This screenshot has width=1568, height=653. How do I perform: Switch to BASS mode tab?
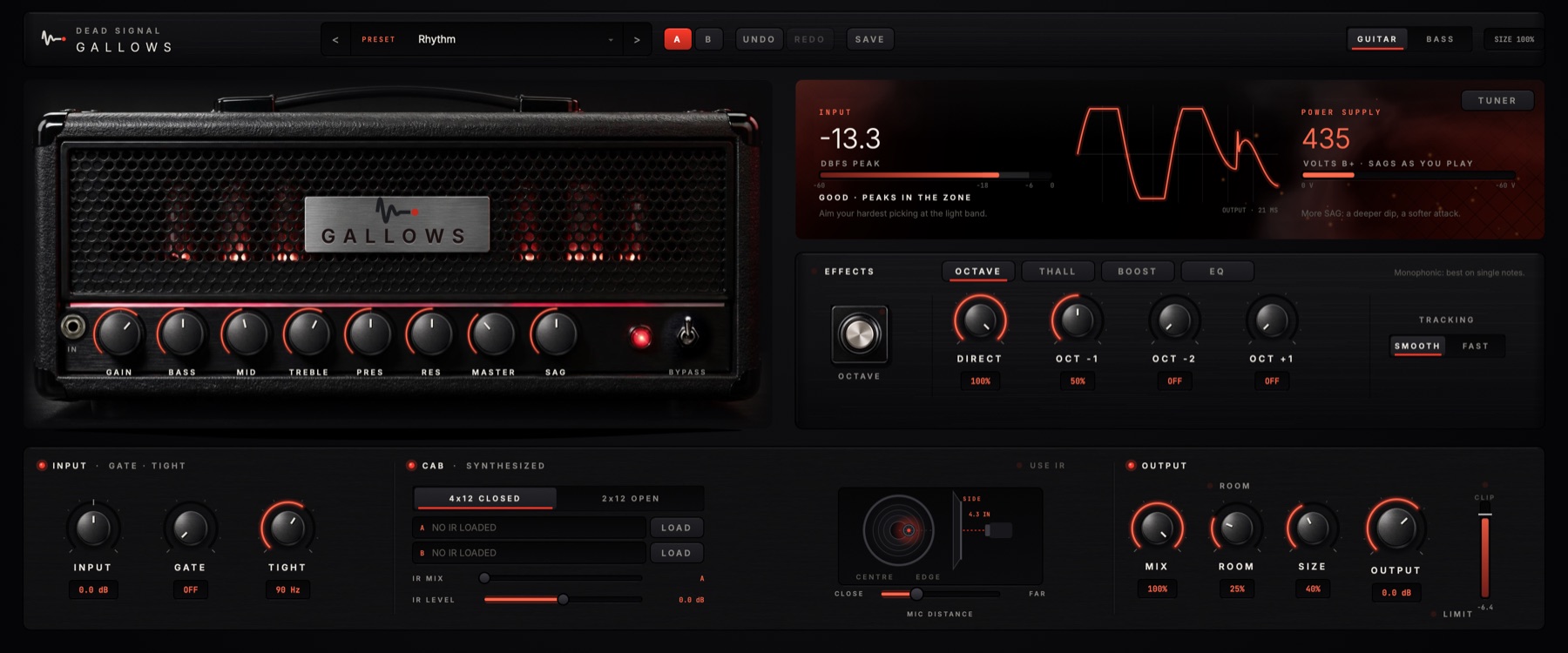(1440, 39)
